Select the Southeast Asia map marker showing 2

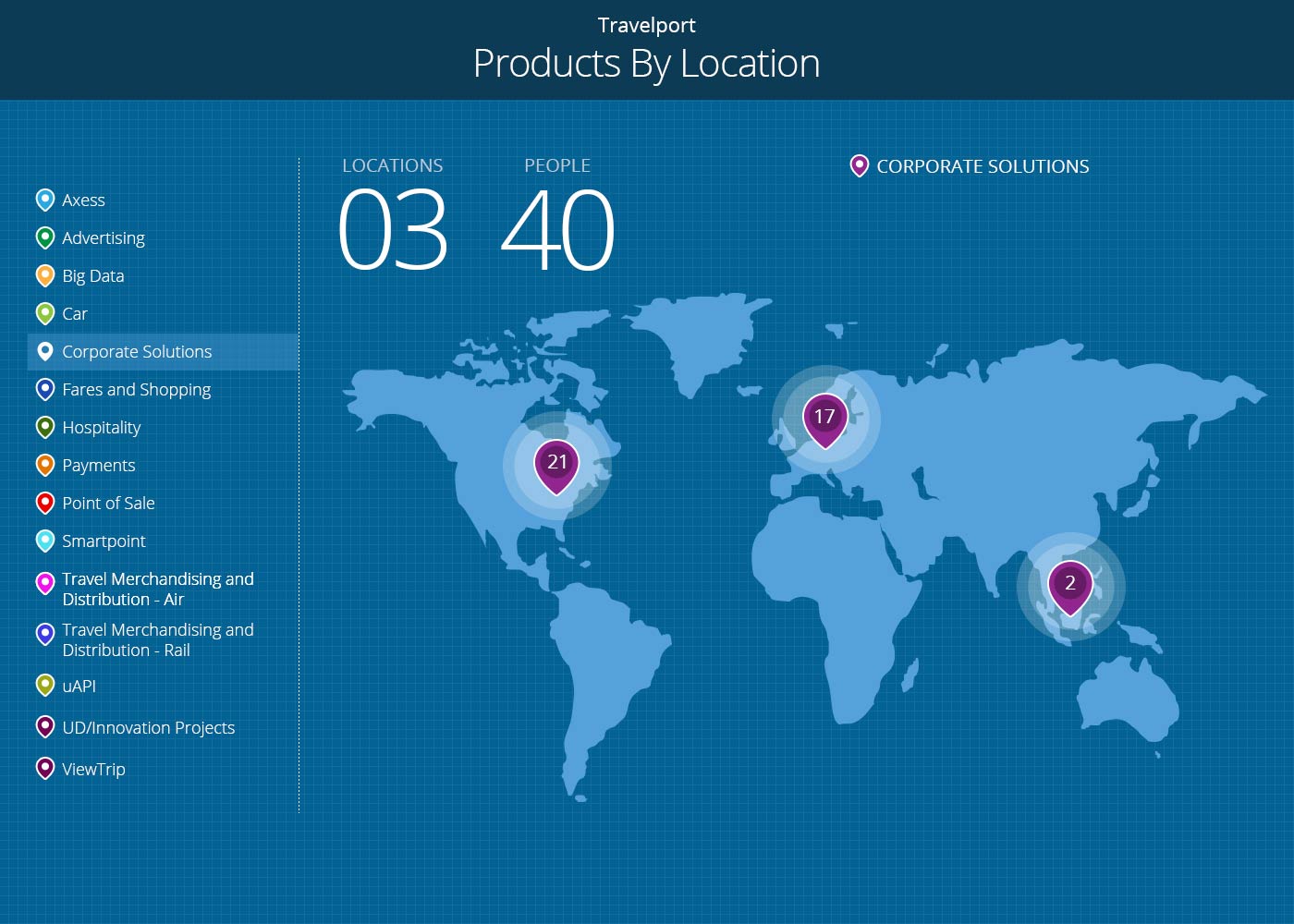tap(1070, 588)
